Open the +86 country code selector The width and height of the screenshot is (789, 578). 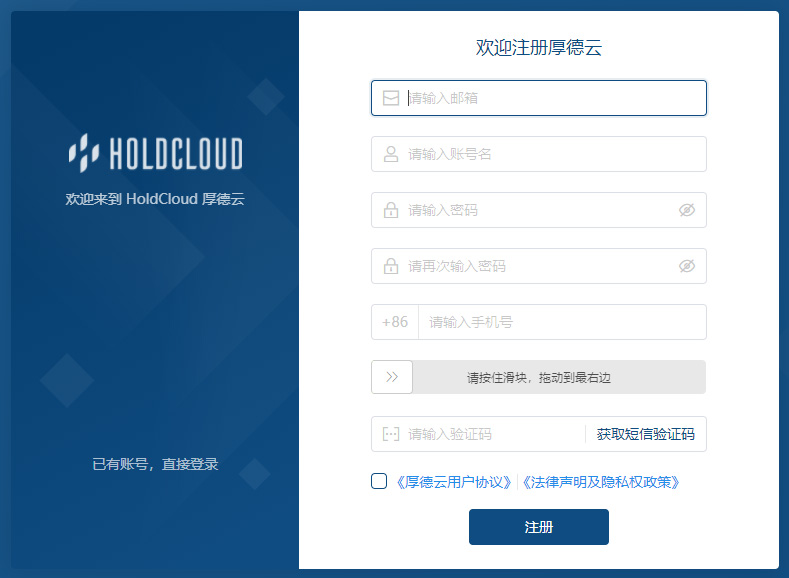395,322
